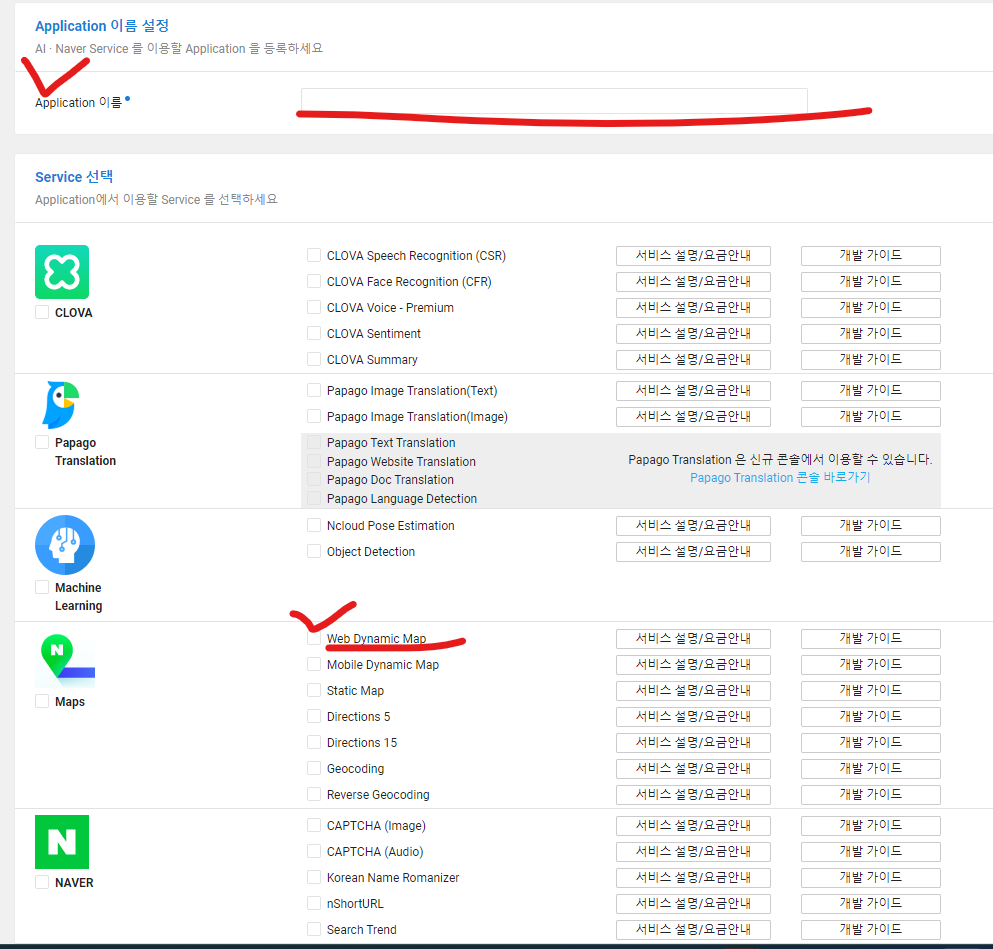Select the Directions 5 checkbox
This screenshot has width=993, height=949.
tap(313, 716)
